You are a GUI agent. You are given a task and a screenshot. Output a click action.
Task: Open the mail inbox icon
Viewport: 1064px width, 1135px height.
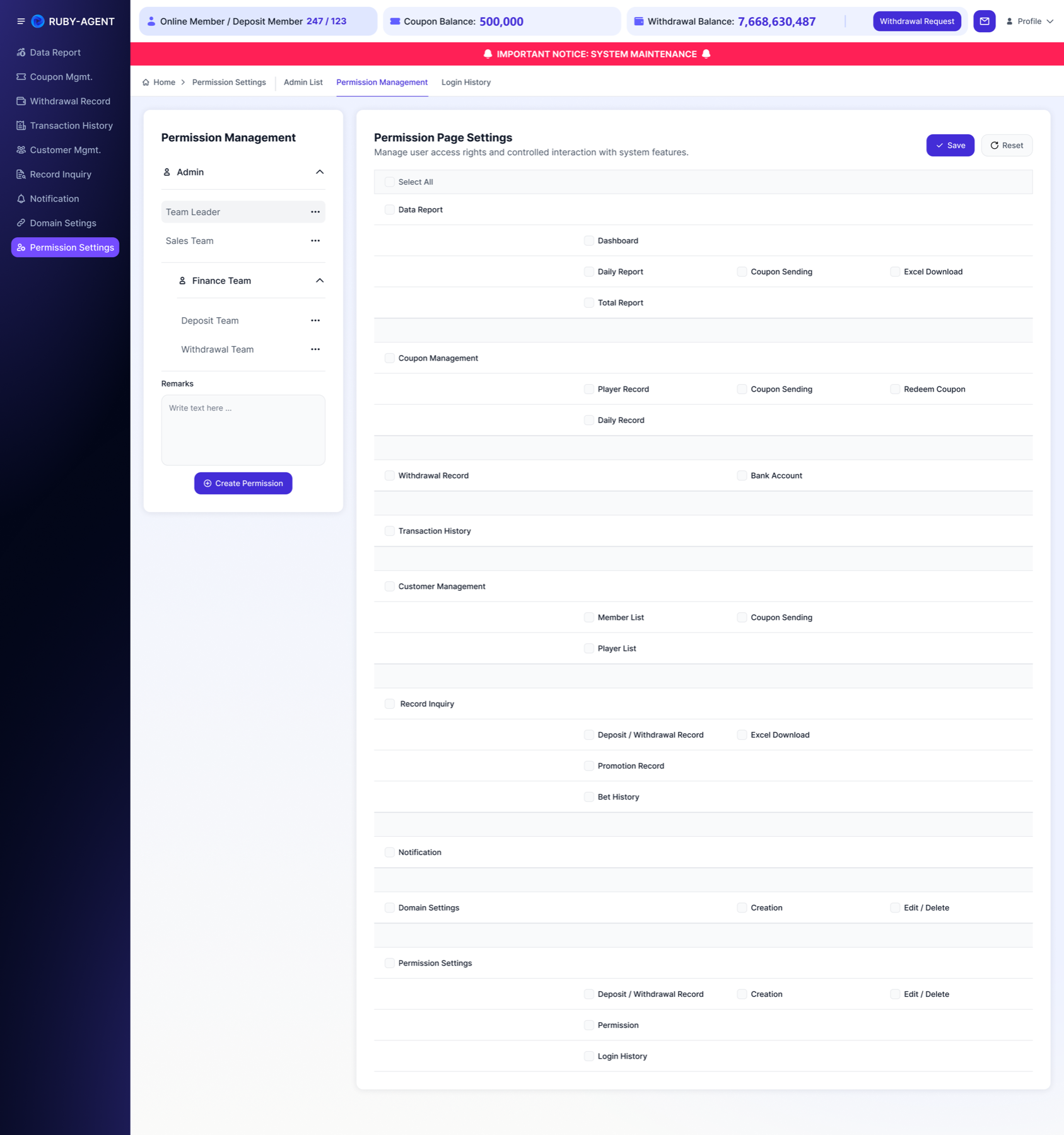point(984,21)
